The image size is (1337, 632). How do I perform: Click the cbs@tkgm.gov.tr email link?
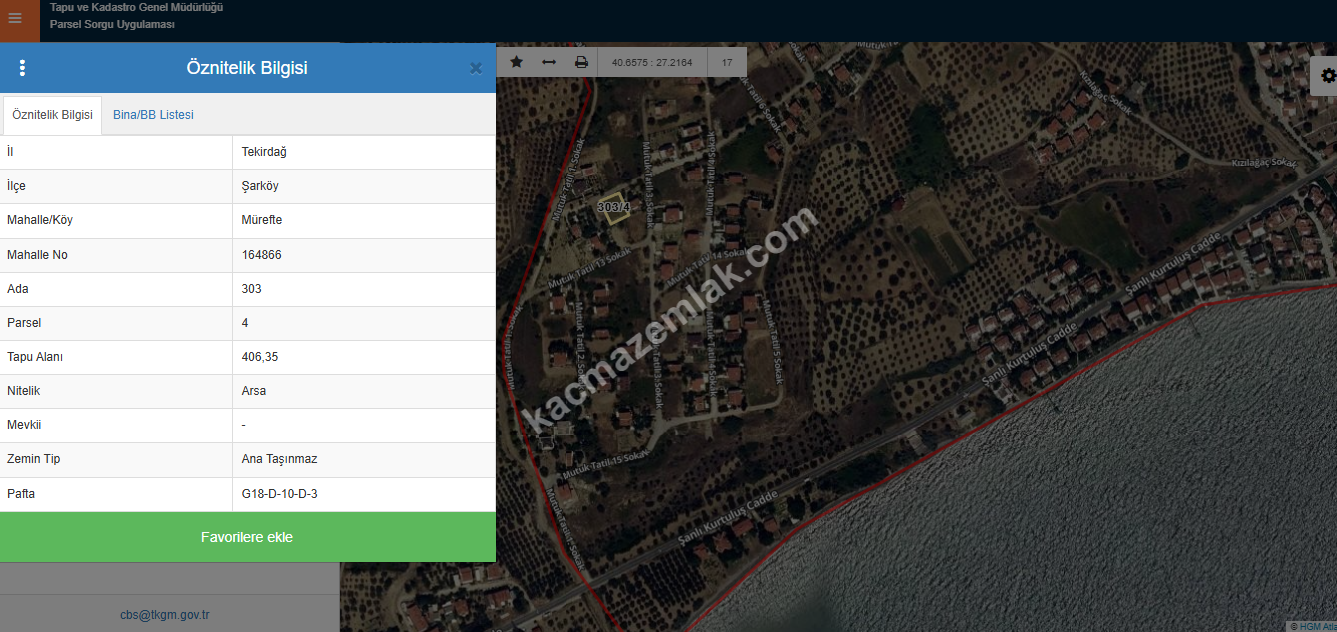coord(165,615)
